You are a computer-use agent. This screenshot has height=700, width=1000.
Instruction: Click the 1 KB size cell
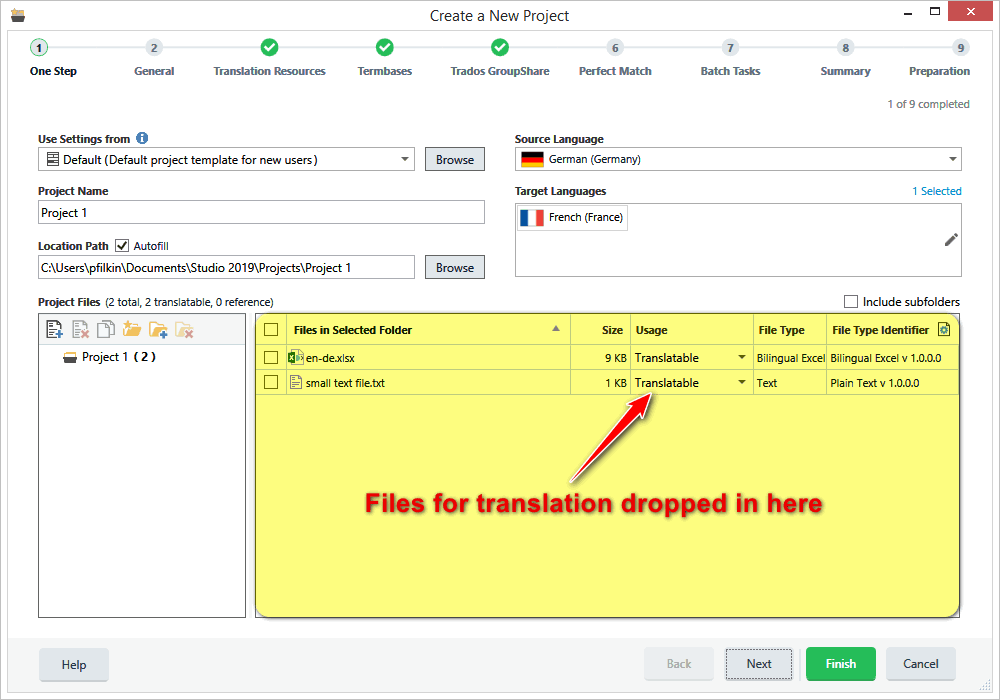pyautogui.click(x=600, y=383)
